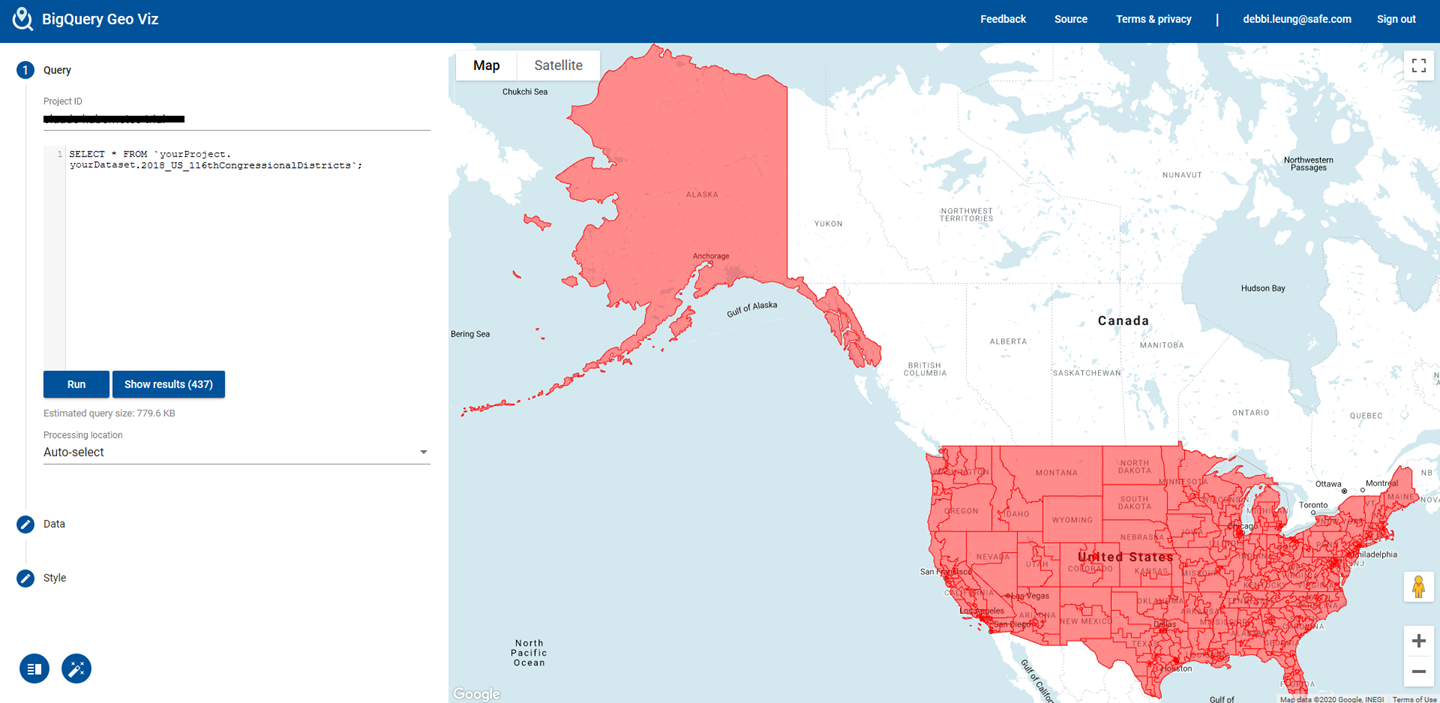Click the Processing location label

click(x=83, y=435)
